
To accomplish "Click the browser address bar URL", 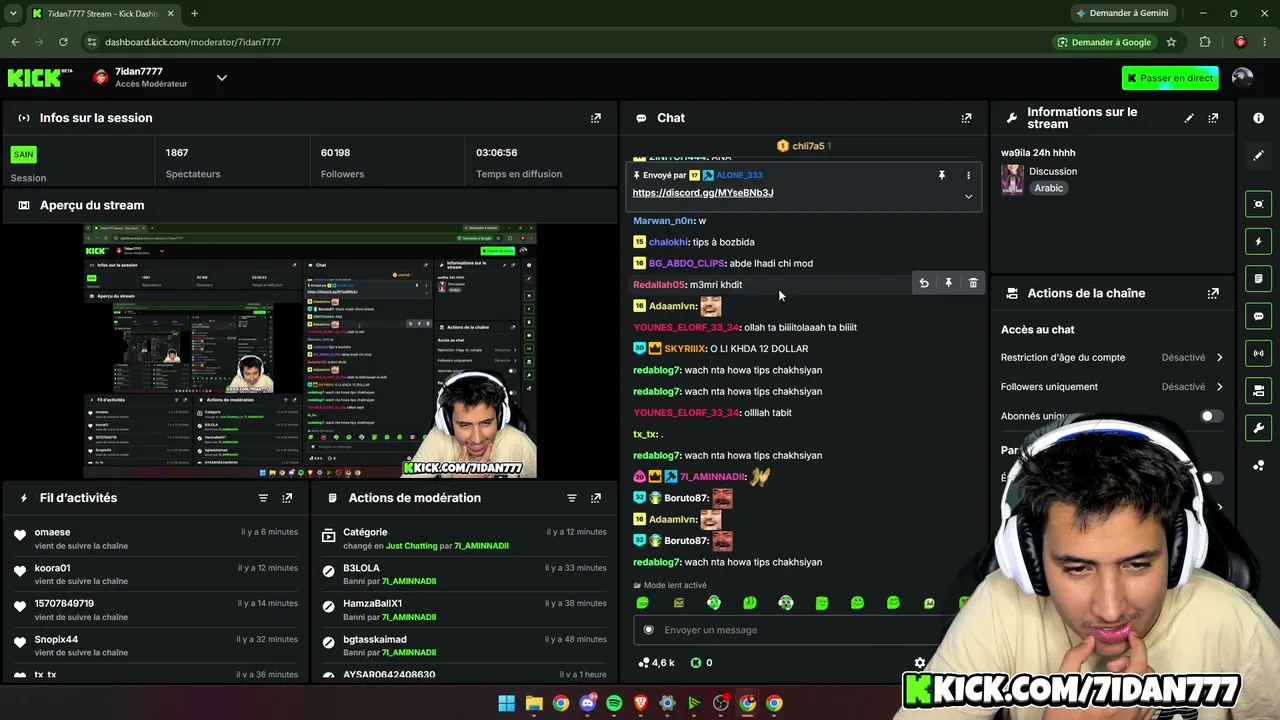I will coord(193,42).
